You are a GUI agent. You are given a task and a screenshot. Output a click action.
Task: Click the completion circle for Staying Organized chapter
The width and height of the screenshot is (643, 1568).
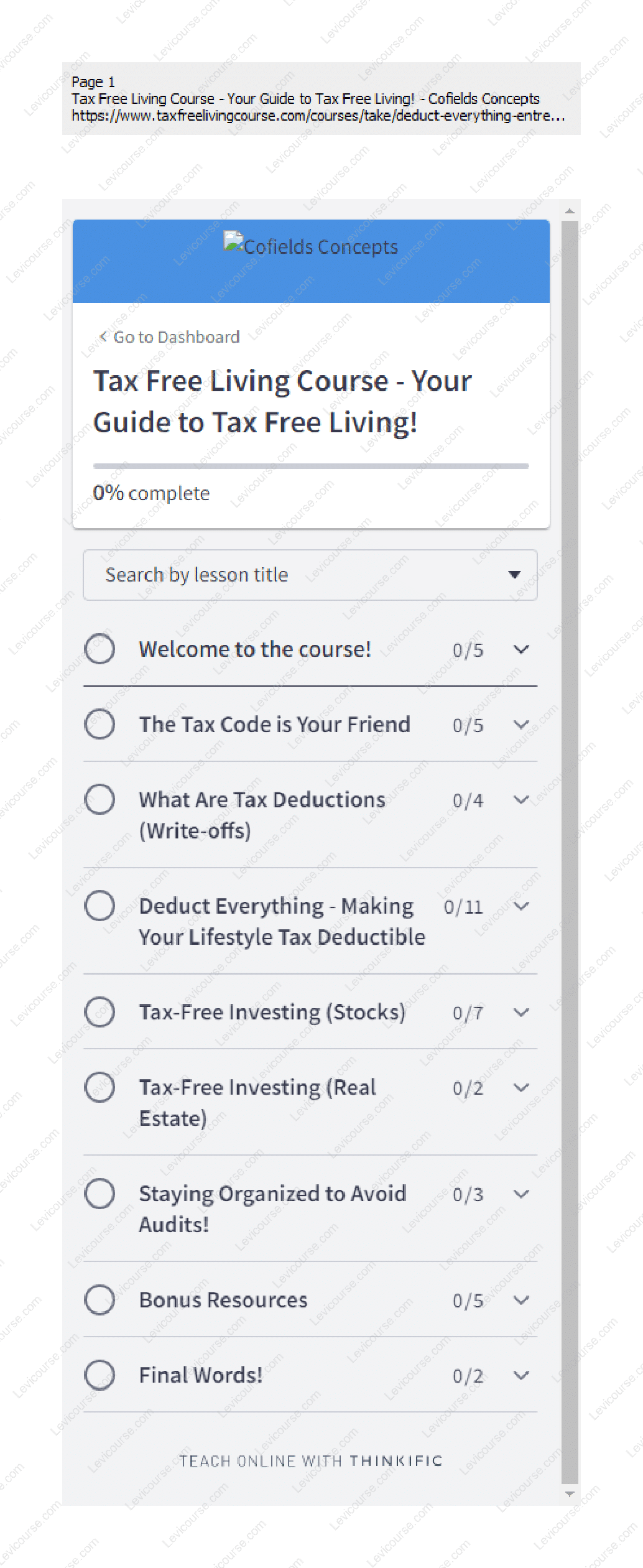click(x=99, y=1193)
